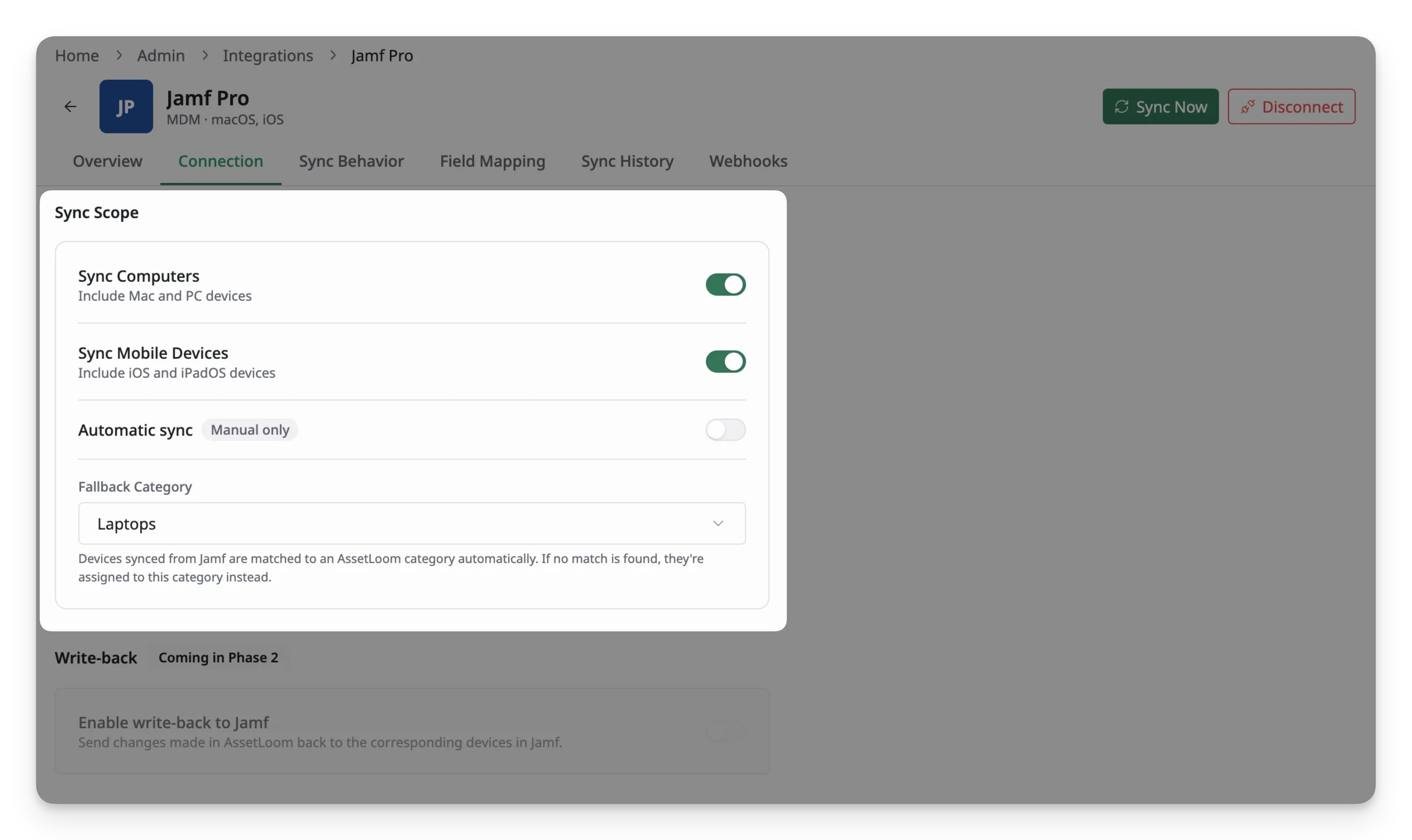Switch to the Sync Behavior tab
This screenshot has width=1412, height=840.
(x=351, y=161)
